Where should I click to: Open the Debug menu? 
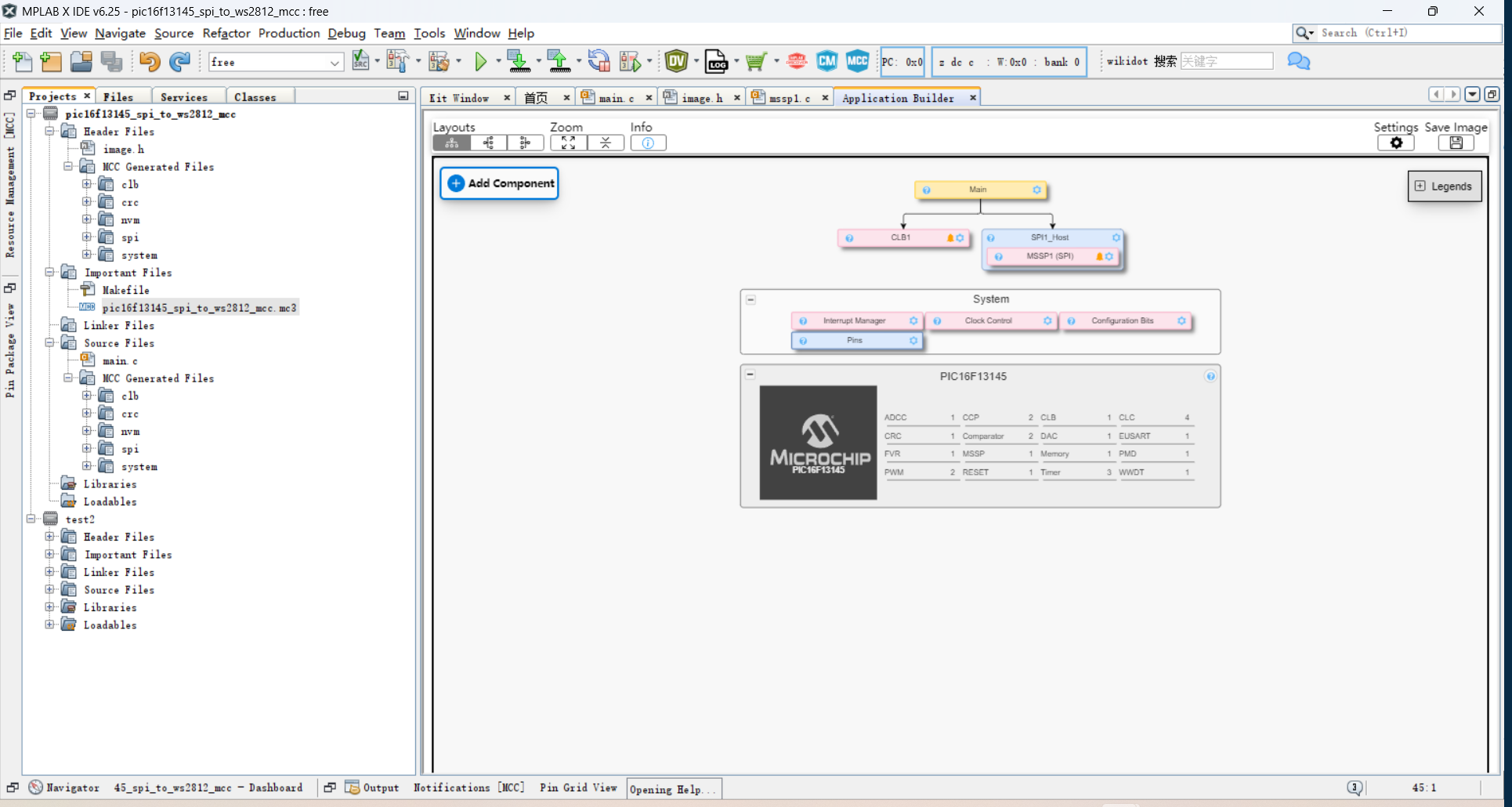[346, 33]
